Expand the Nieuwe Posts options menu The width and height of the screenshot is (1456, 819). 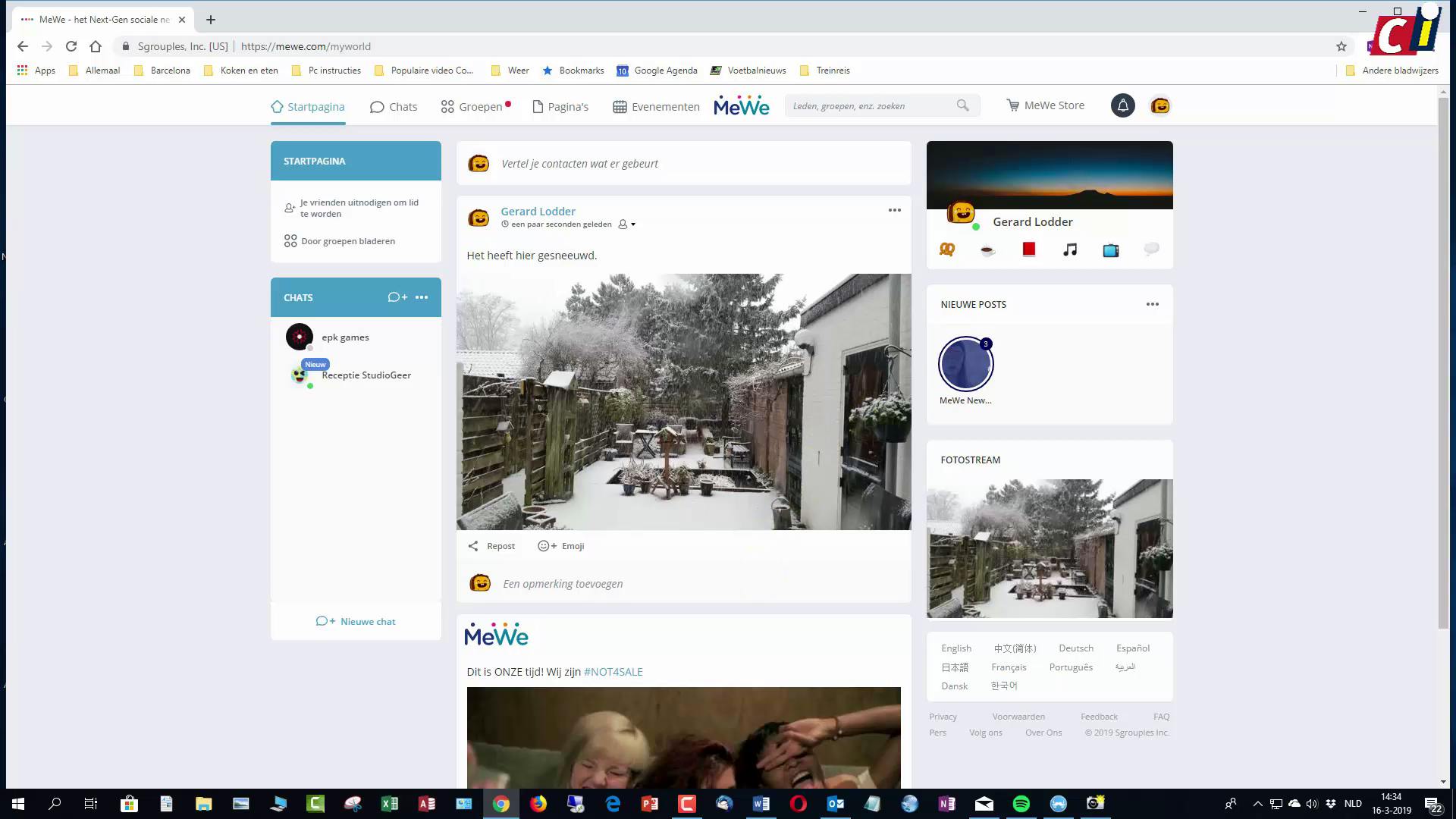(x=1152, y=304)
